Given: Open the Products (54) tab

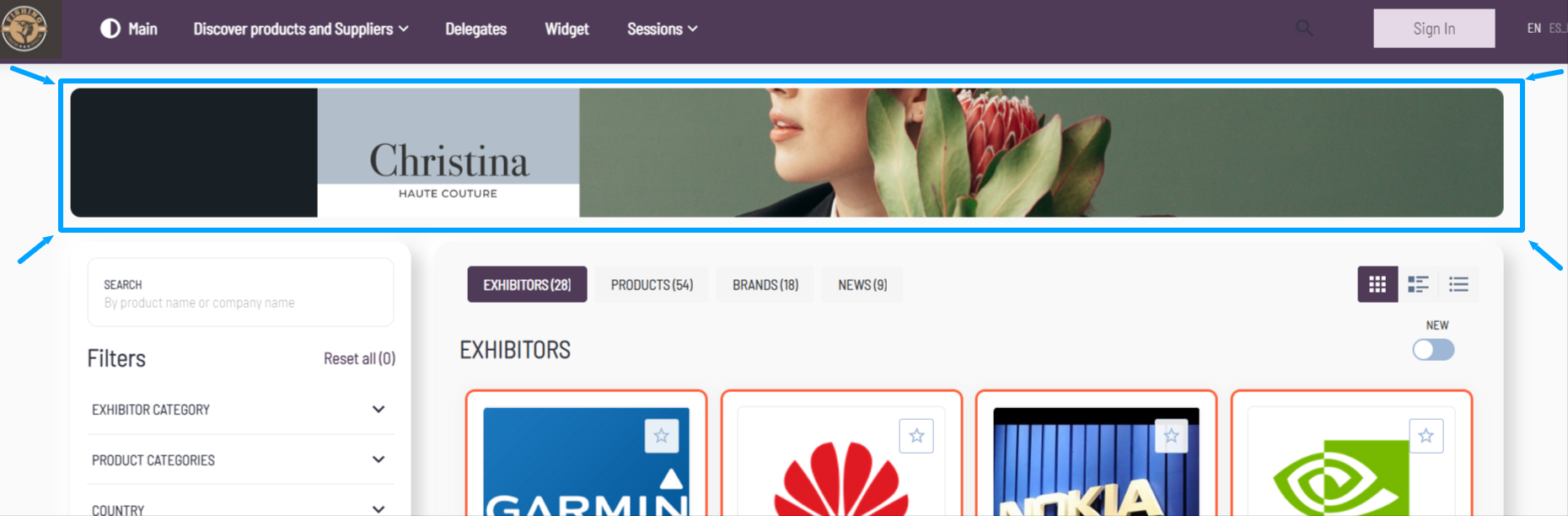Looking at the screenshot, I should tap(652, 285).
